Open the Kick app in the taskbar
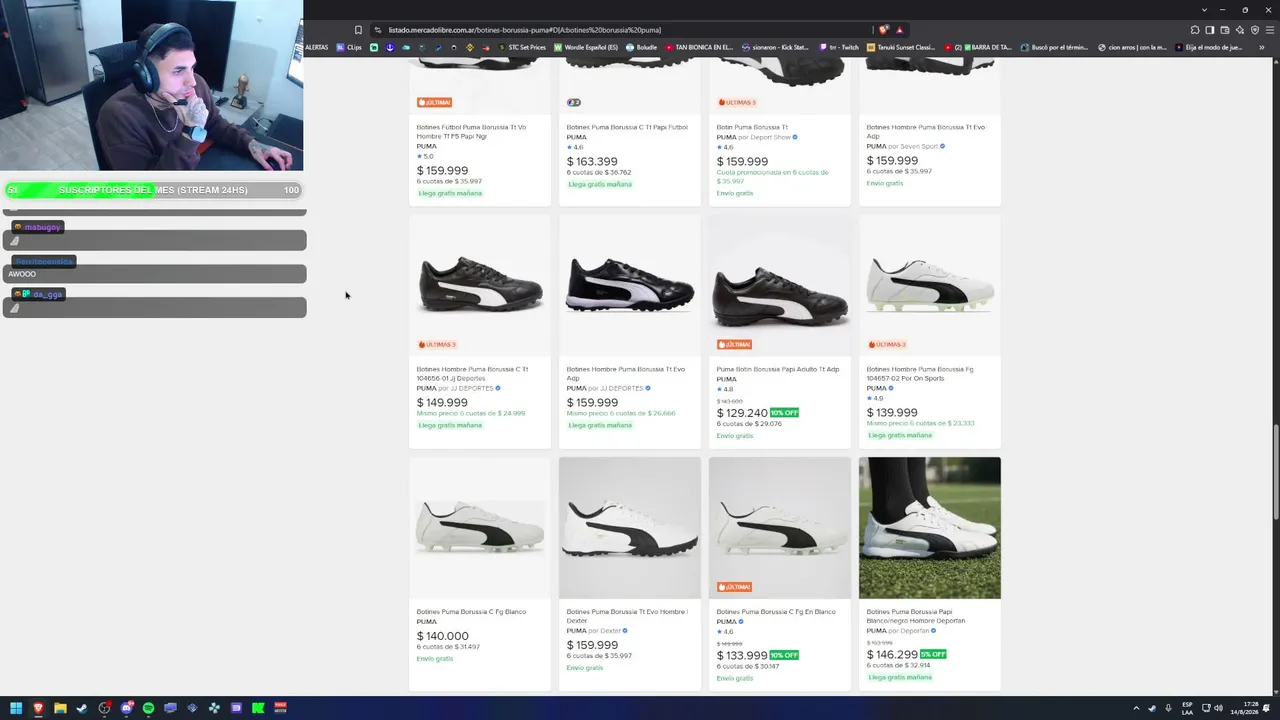1280x720 pixels. click(258, 708)
